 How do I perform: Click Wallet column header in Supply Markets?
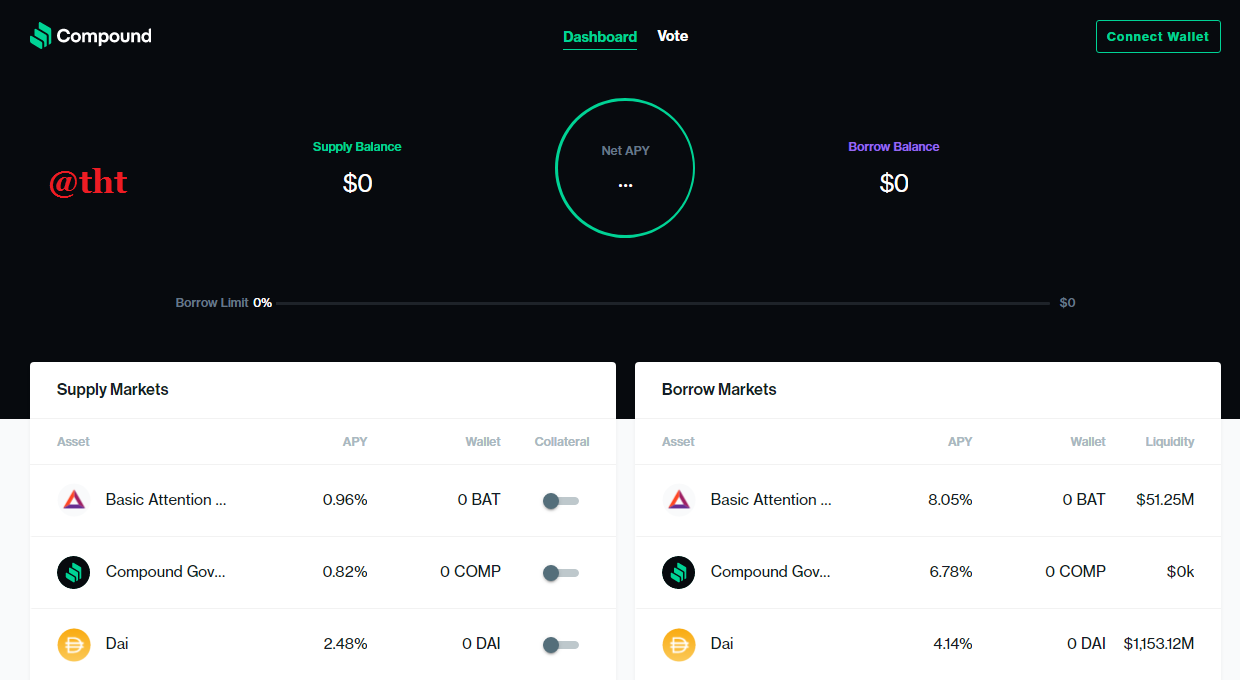click(483, 442)
